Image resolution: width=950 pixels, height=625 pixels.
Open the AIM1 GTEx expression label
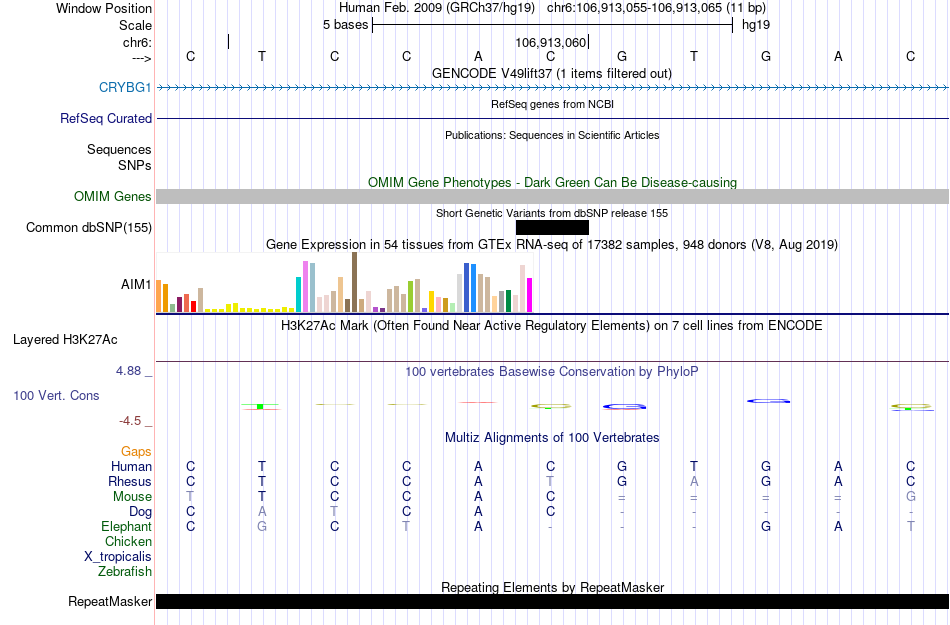[136, 284]
